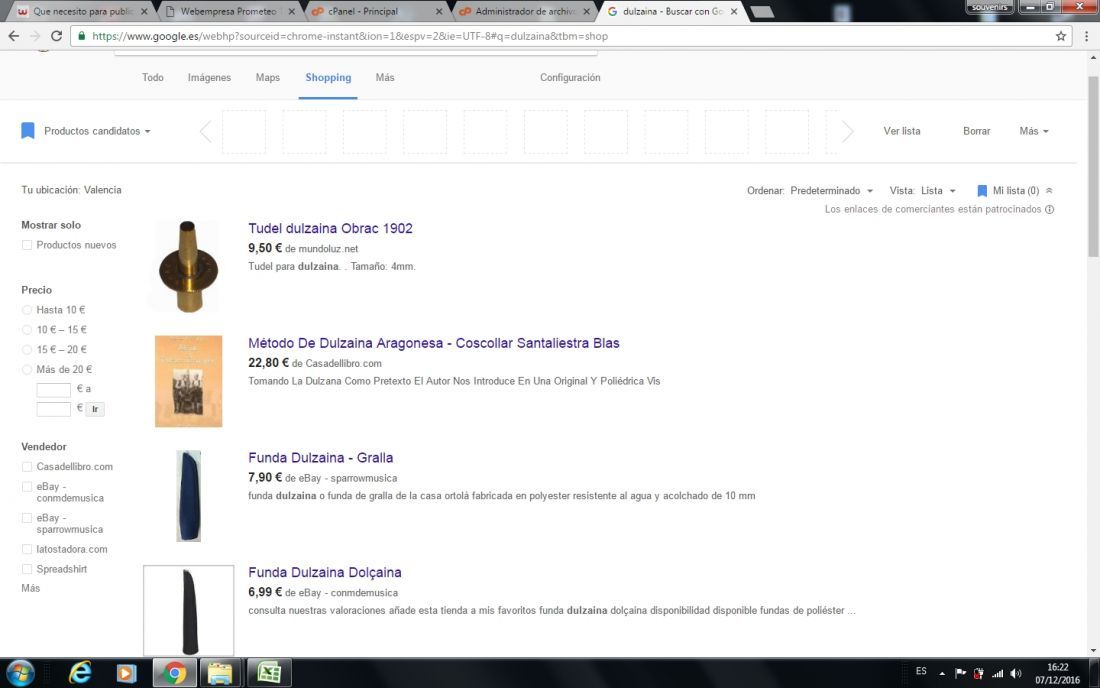This screenshot has height=688, width=1100.
Task: Expand the Productos candidatos dropdown
Action: pos(97,131)
